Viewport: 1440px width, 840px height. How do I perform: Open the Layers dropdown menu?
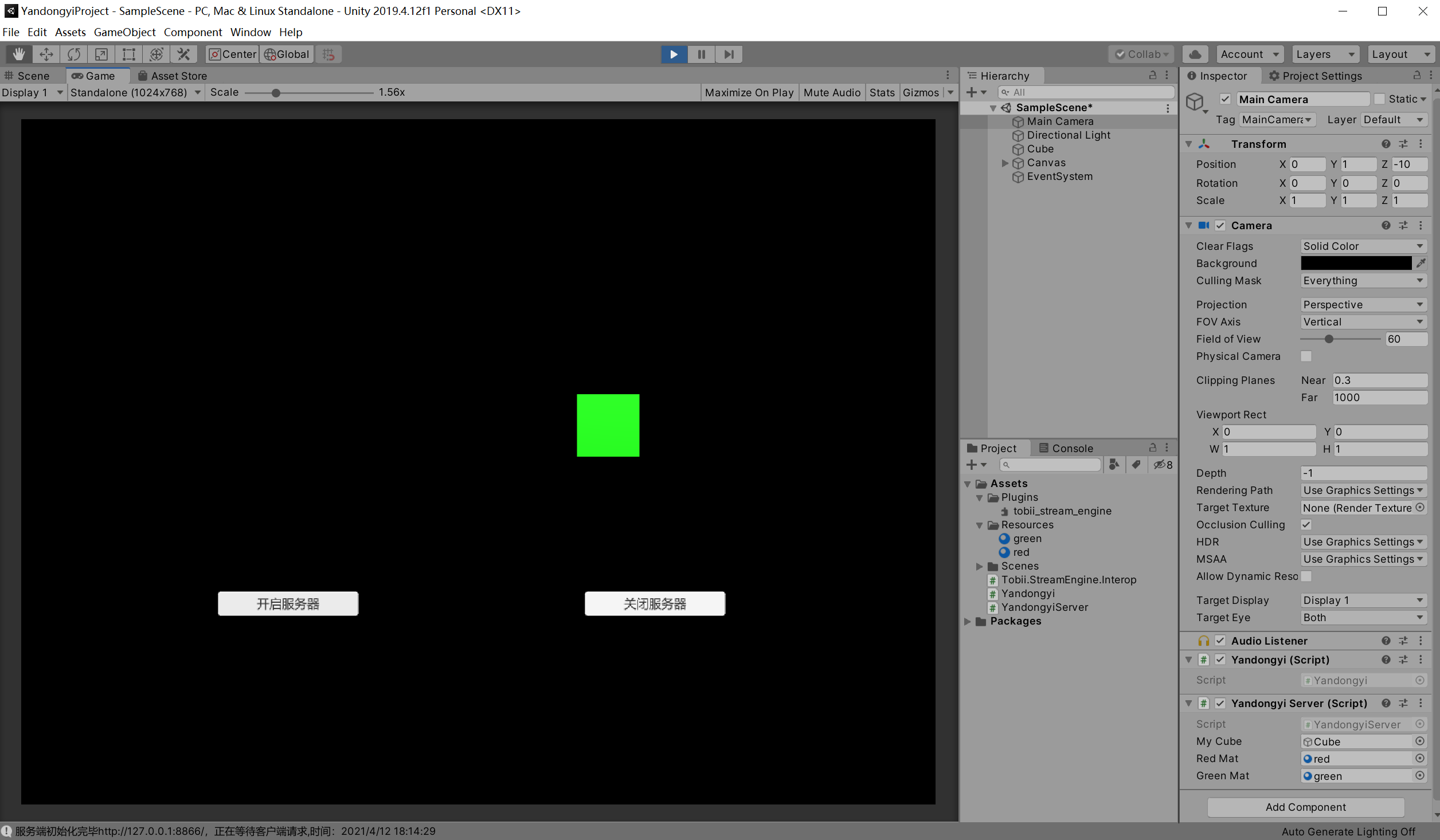tap(1326, 54)
